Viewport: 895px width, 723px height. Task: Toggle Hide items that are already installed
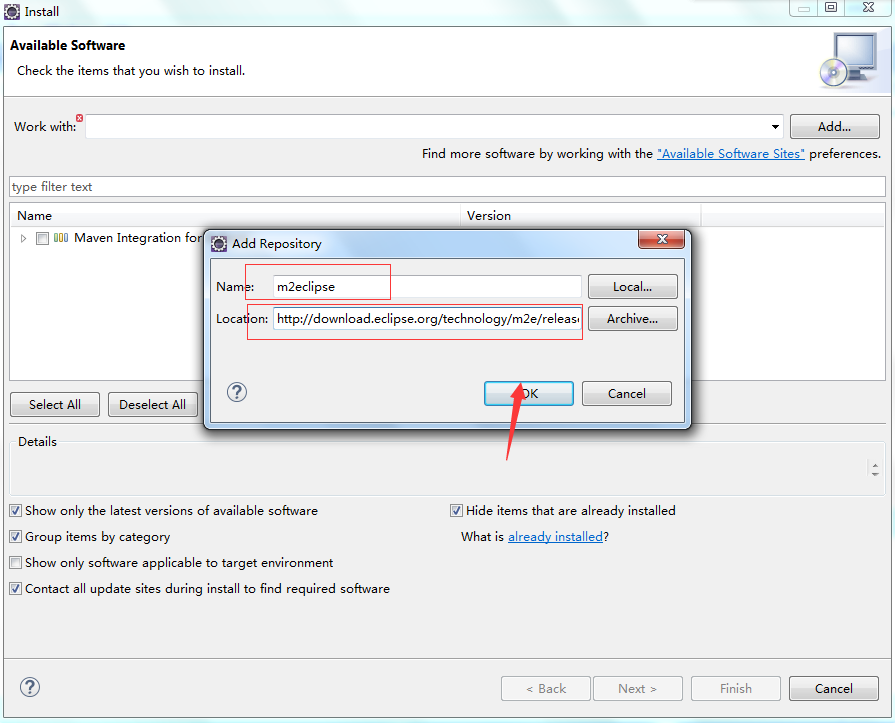(x=456, y=511)
